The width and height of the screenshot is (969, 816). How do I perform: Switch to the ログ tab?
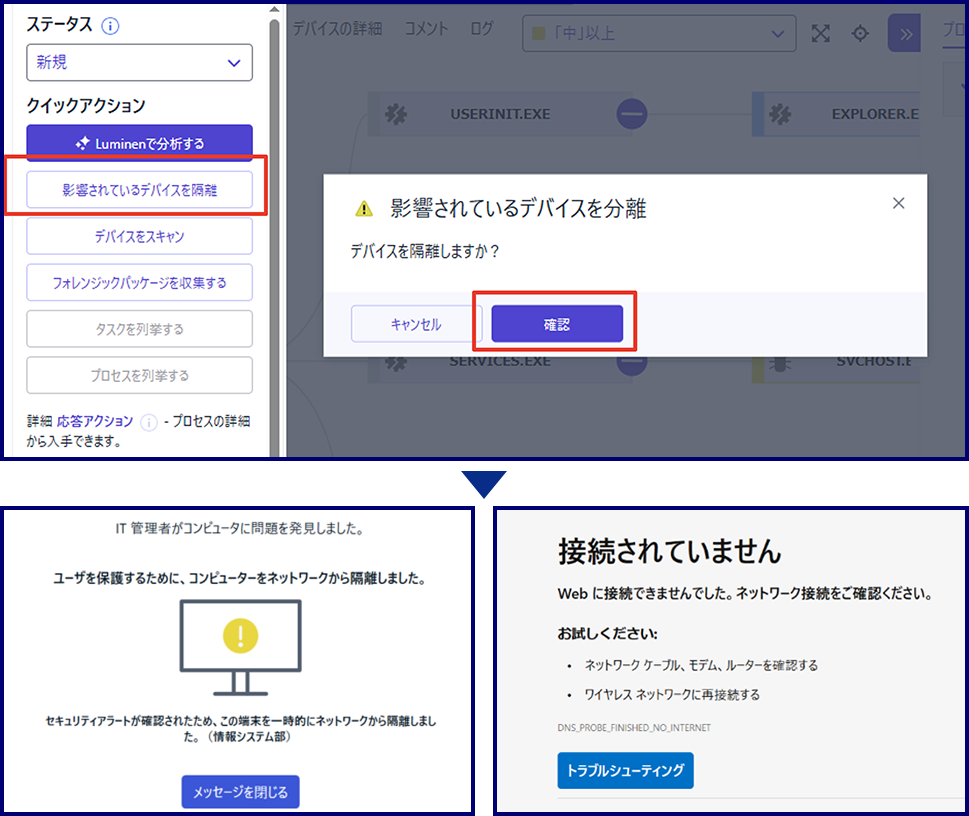pos(481,29)
